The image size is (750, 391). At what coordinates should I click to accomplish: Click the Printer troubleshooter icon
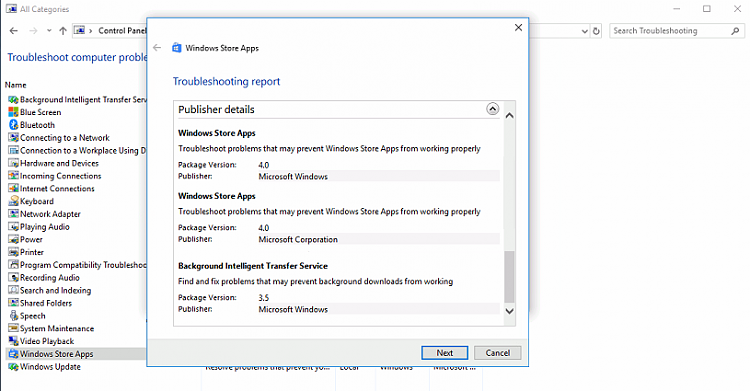[13, 252]
